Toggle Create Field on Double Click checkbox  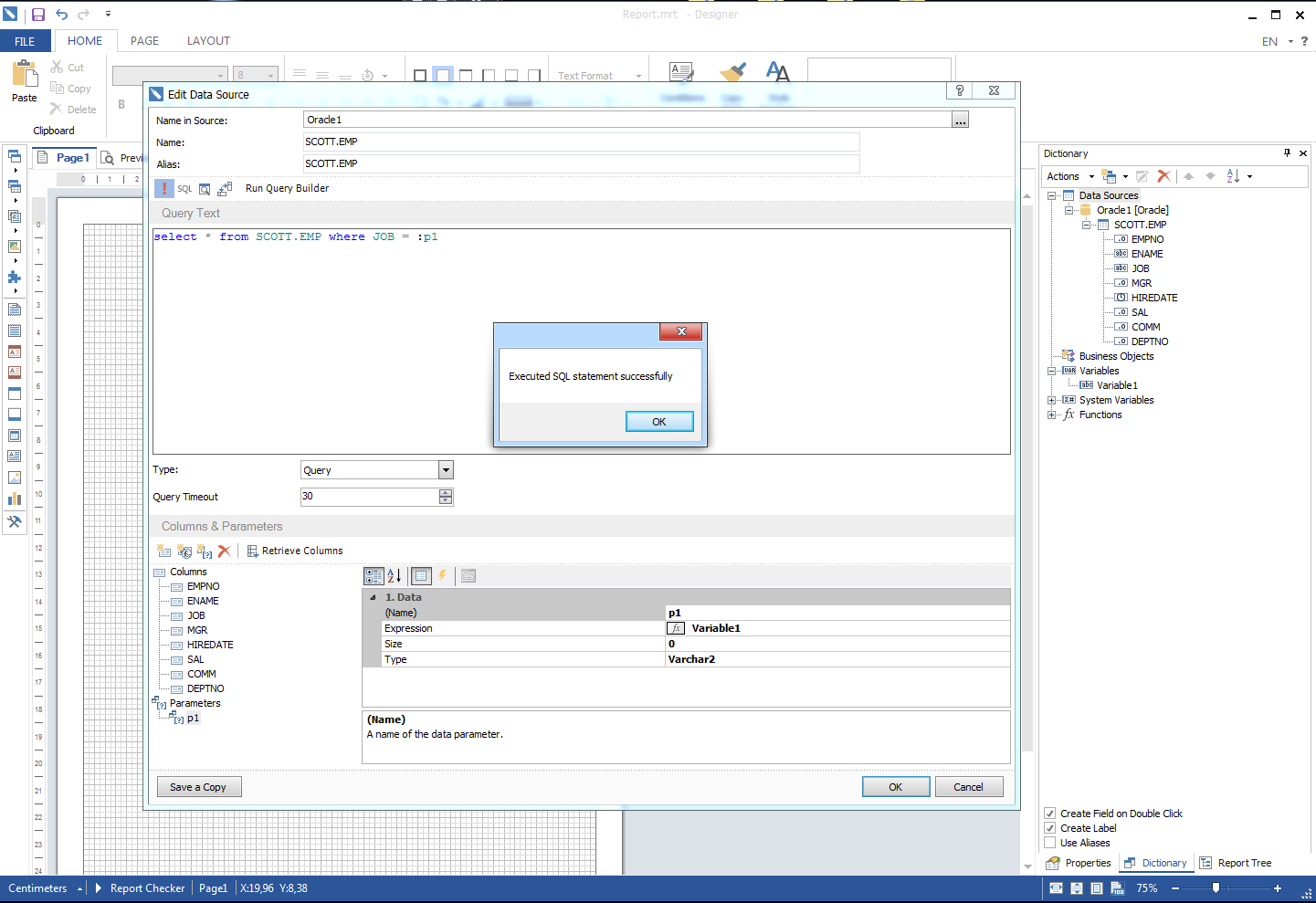(x=1050, y=814)
